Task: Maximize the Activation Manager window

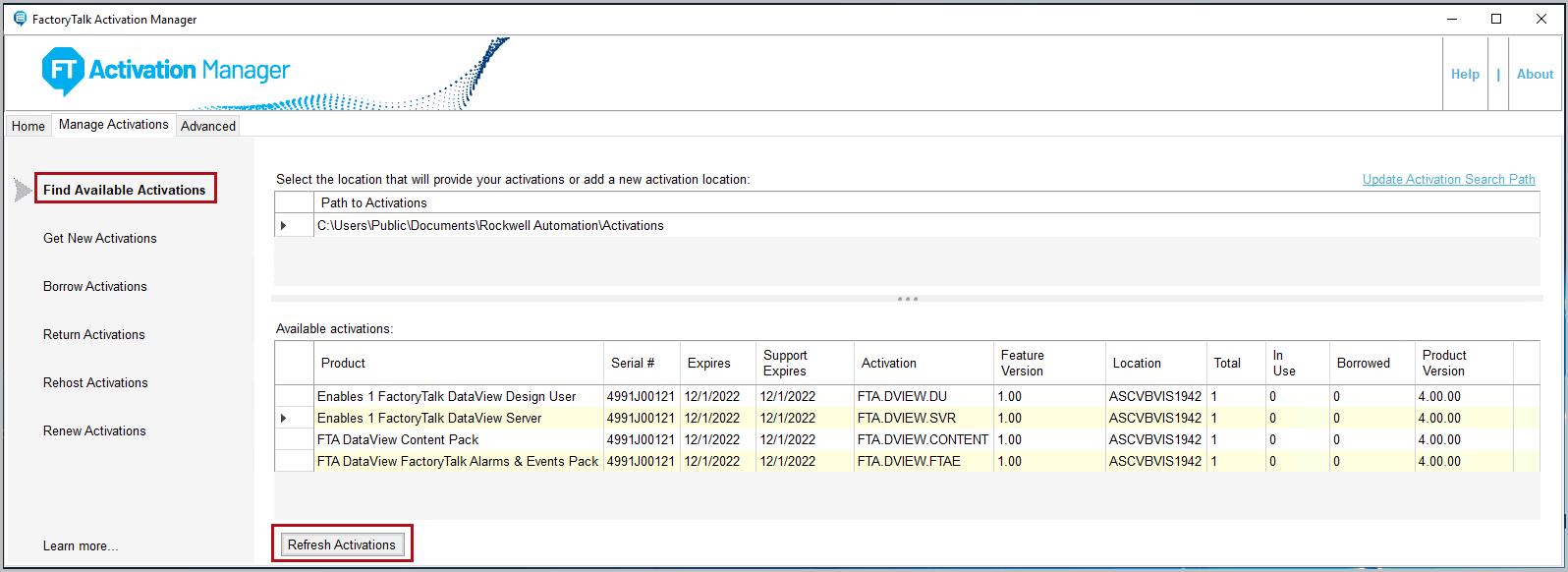Action: (1496, 19)
